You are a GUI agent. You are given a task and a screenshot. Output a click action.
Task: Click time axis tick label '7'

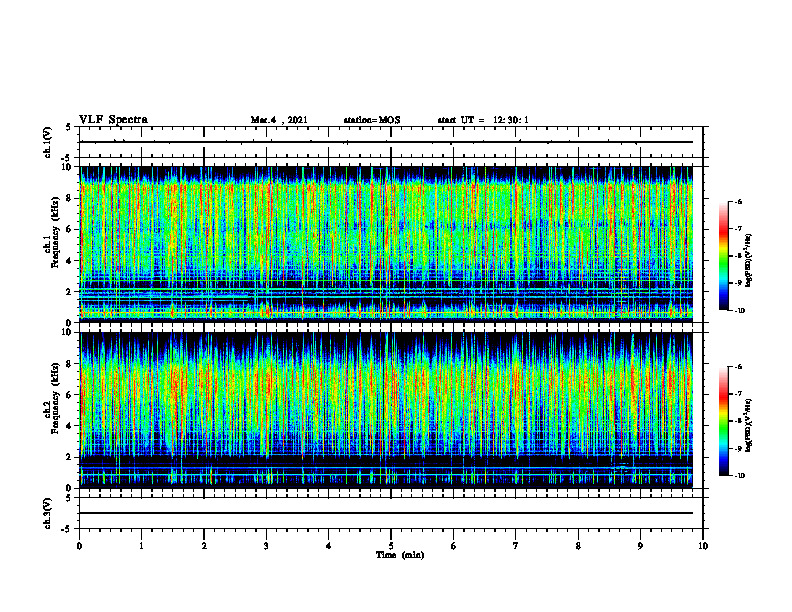[516, 546]
